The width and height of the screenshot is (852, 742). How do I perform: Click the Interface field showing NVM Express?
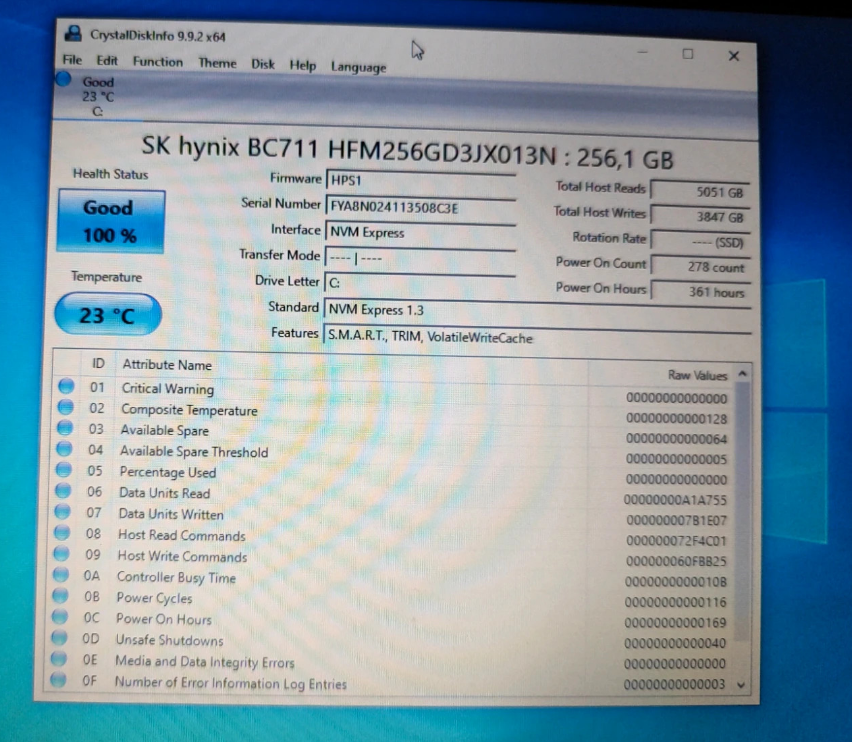pos(421,232)
